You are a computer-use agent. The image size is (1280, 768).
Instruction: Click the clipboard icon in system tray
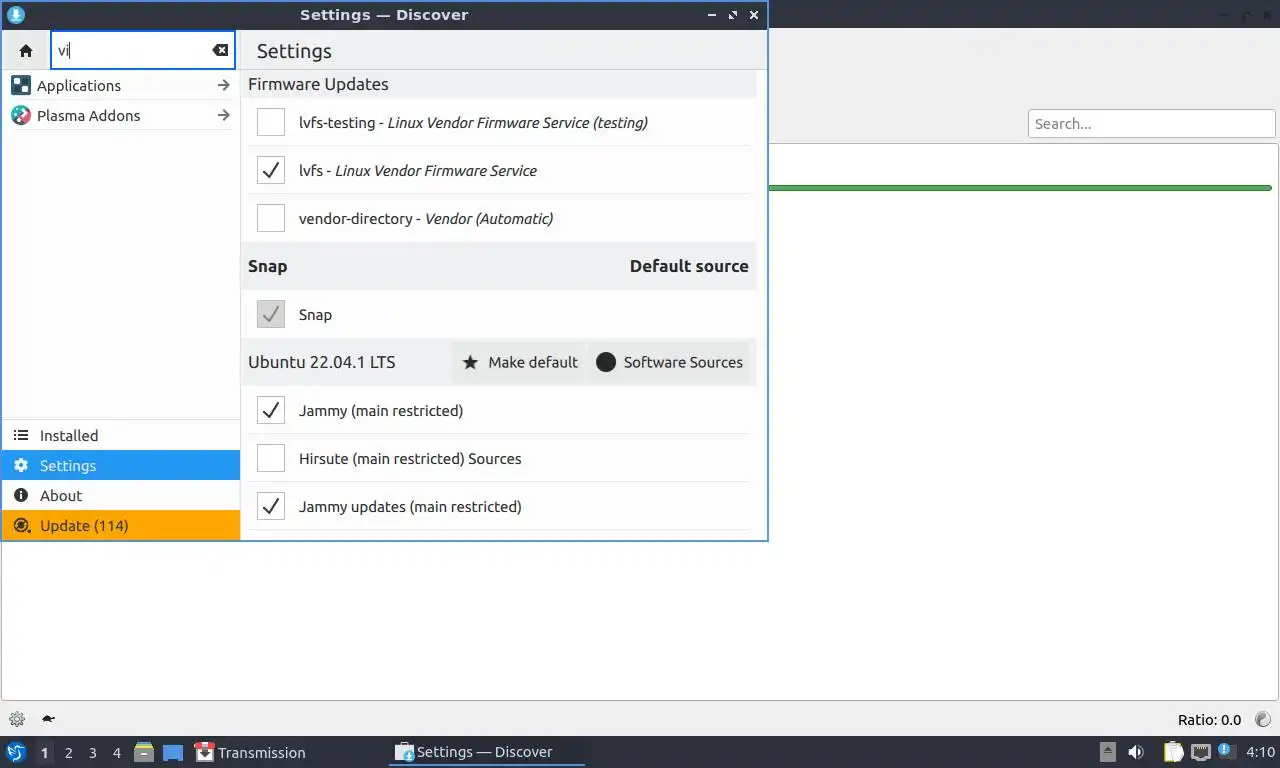[1174, 752]
